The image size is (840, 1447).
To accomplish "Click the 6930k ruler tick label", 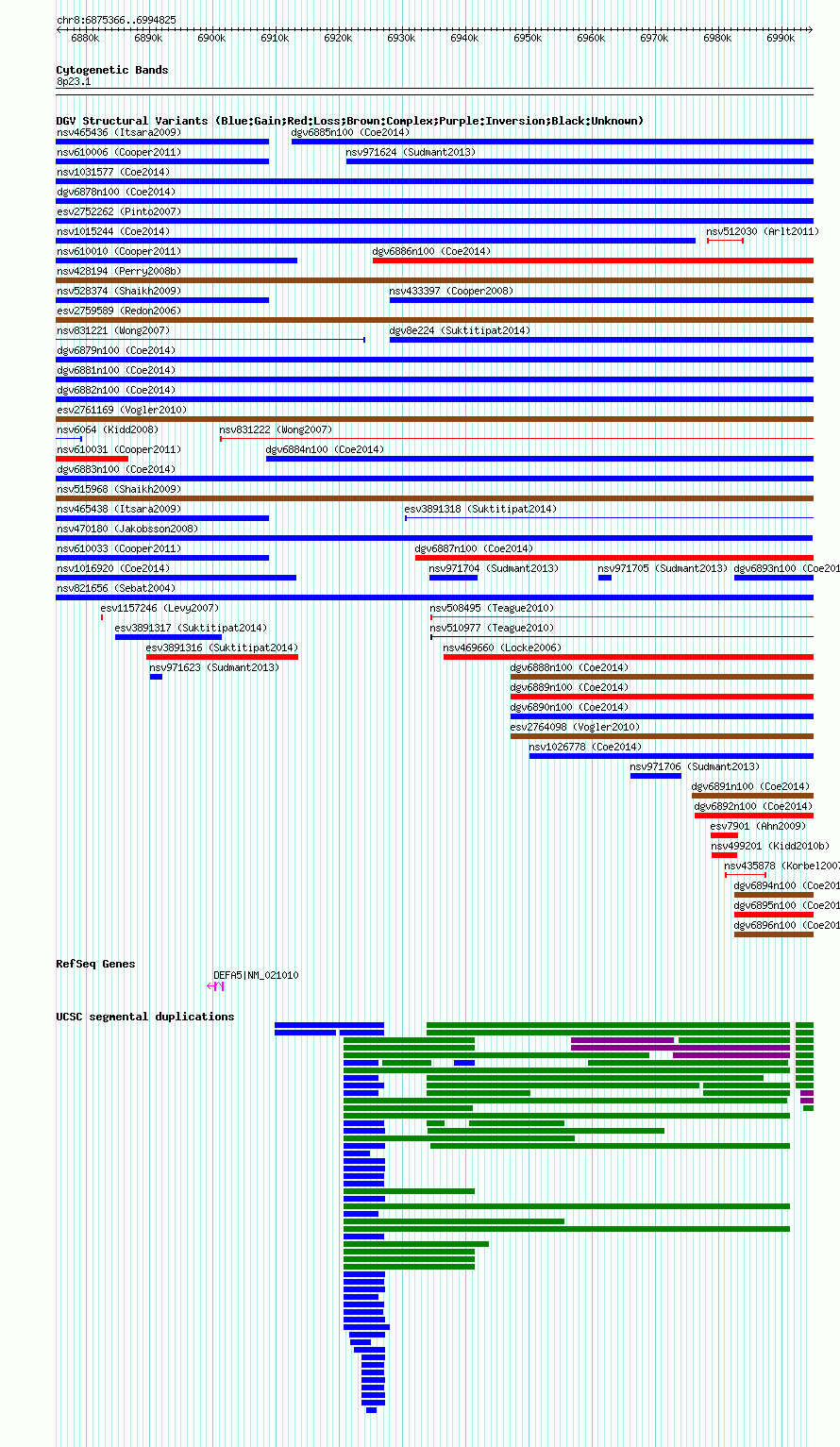I will 401,38.
